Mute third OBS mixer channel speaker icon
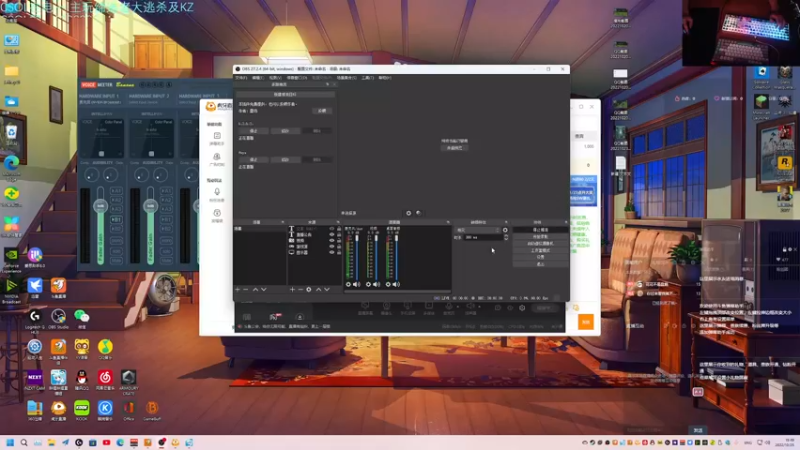The width and height of the screenshot is (800, 450). pyautogui.click(x=396, y=284)
